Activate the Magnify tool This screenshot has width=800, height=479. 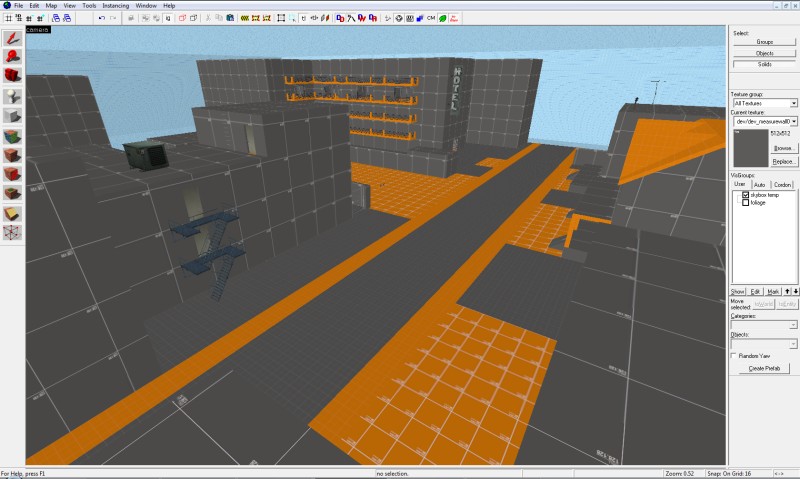(12, 57)
